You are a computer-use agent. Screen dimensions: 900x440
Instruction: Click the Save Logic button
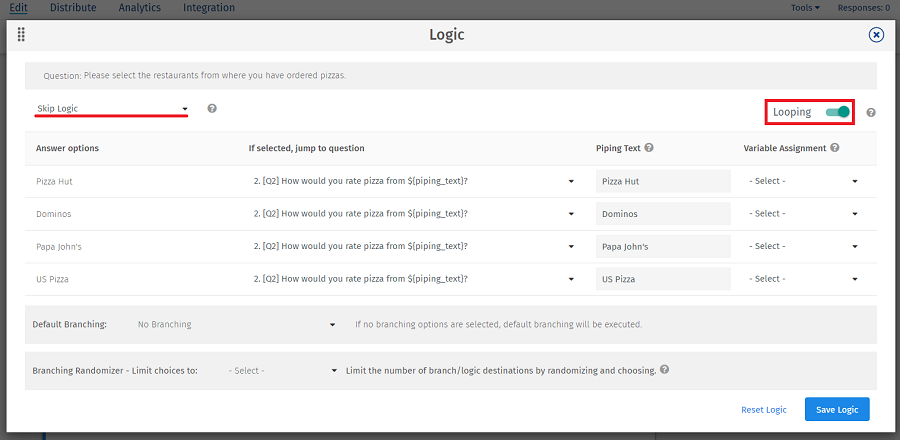(x=837, y=409)
